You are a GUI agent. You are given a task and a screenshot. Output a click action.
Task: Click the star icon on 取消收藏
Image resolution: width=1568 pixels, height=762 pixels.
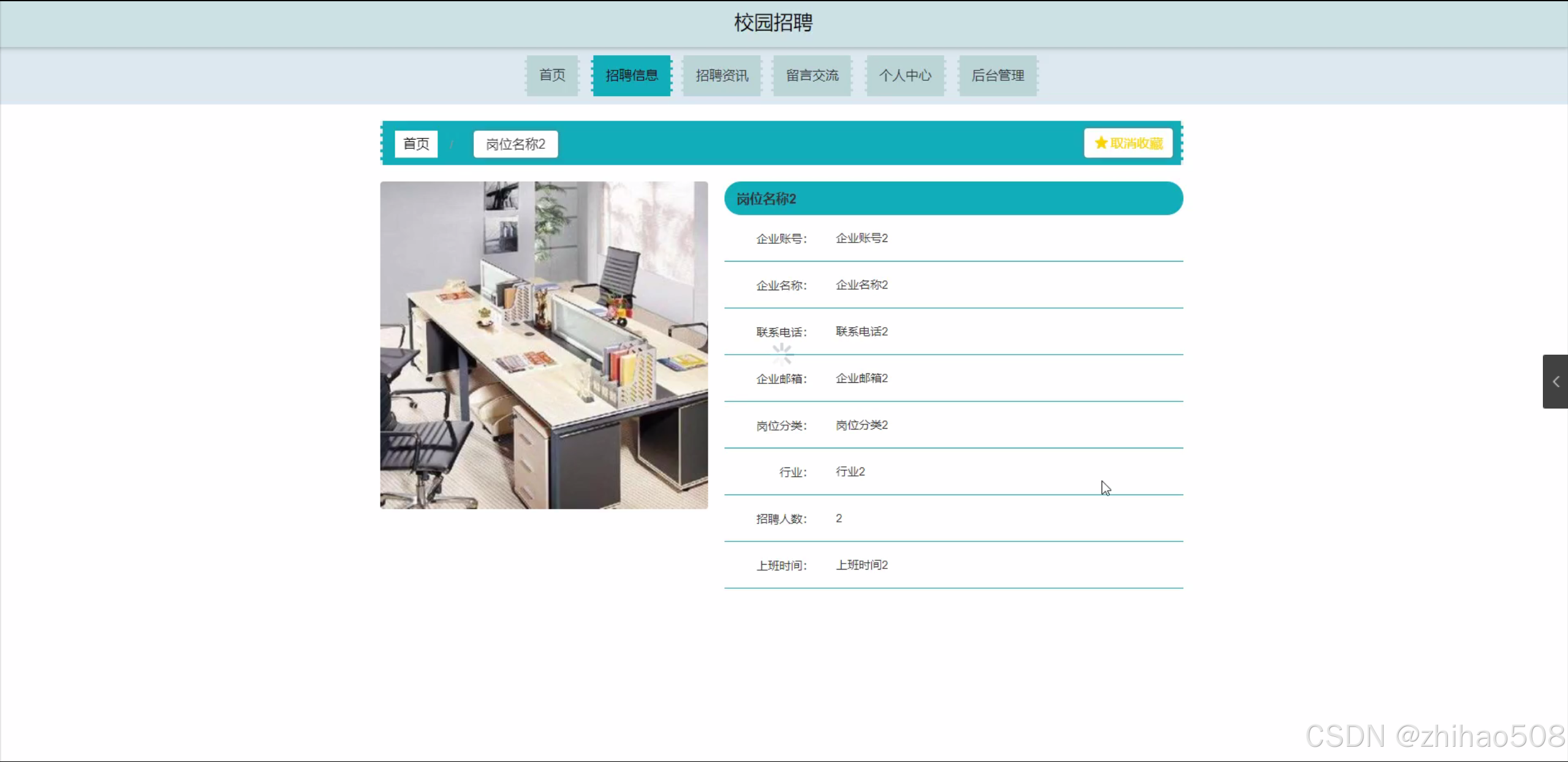(x=1100, y=143)
